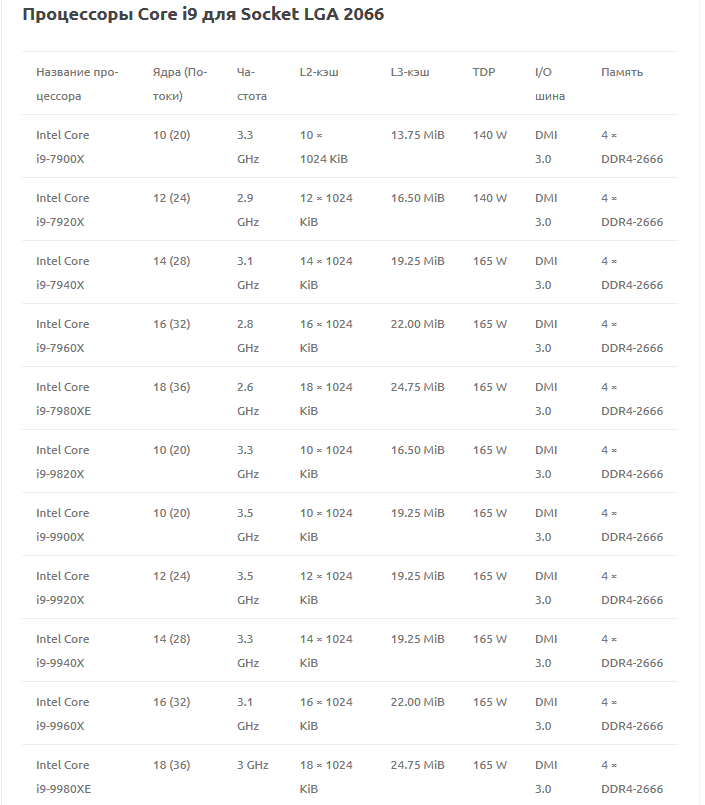Click the 13.75 MiB L3 cache value

(418, 135)
